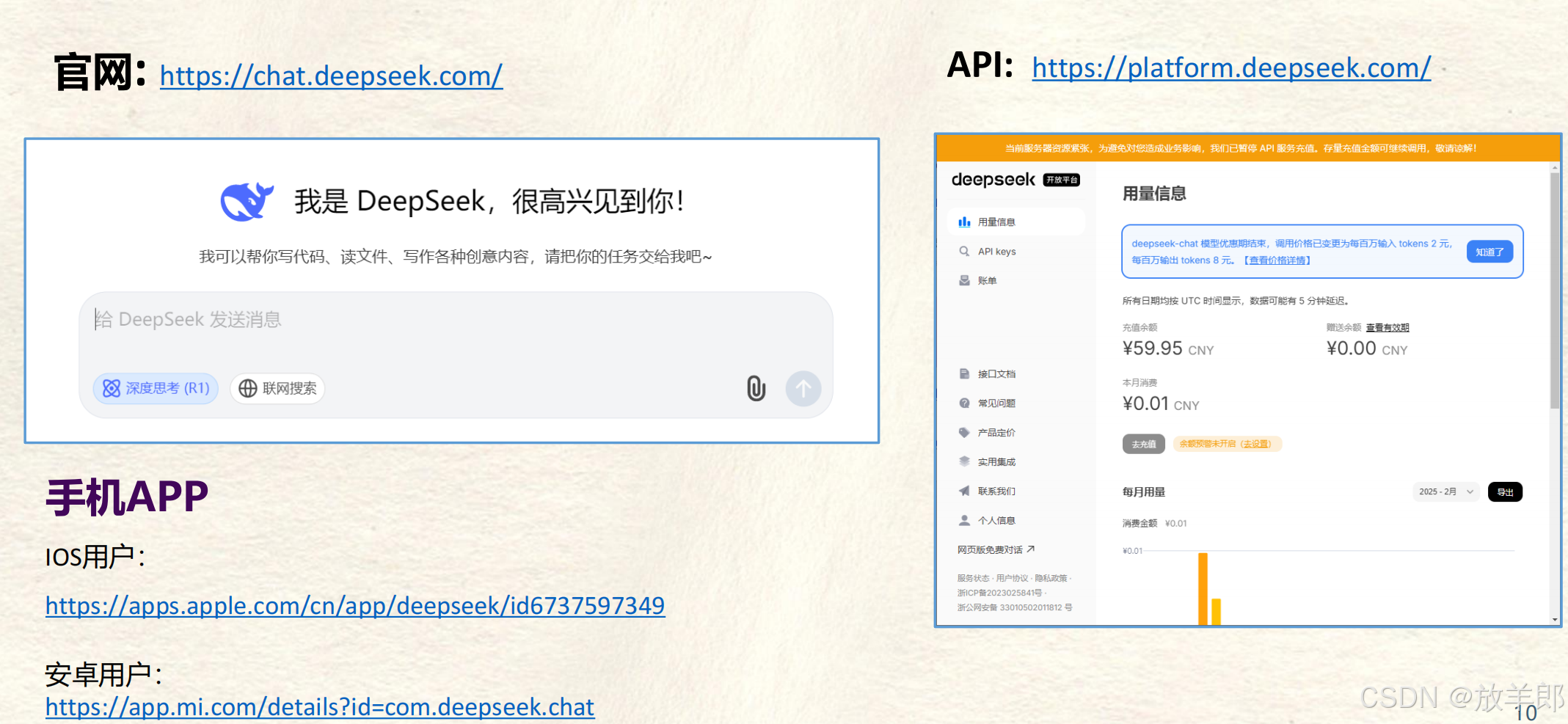
Task: Open 查看有效期 validity link
Action: (x=1388, y=328)
